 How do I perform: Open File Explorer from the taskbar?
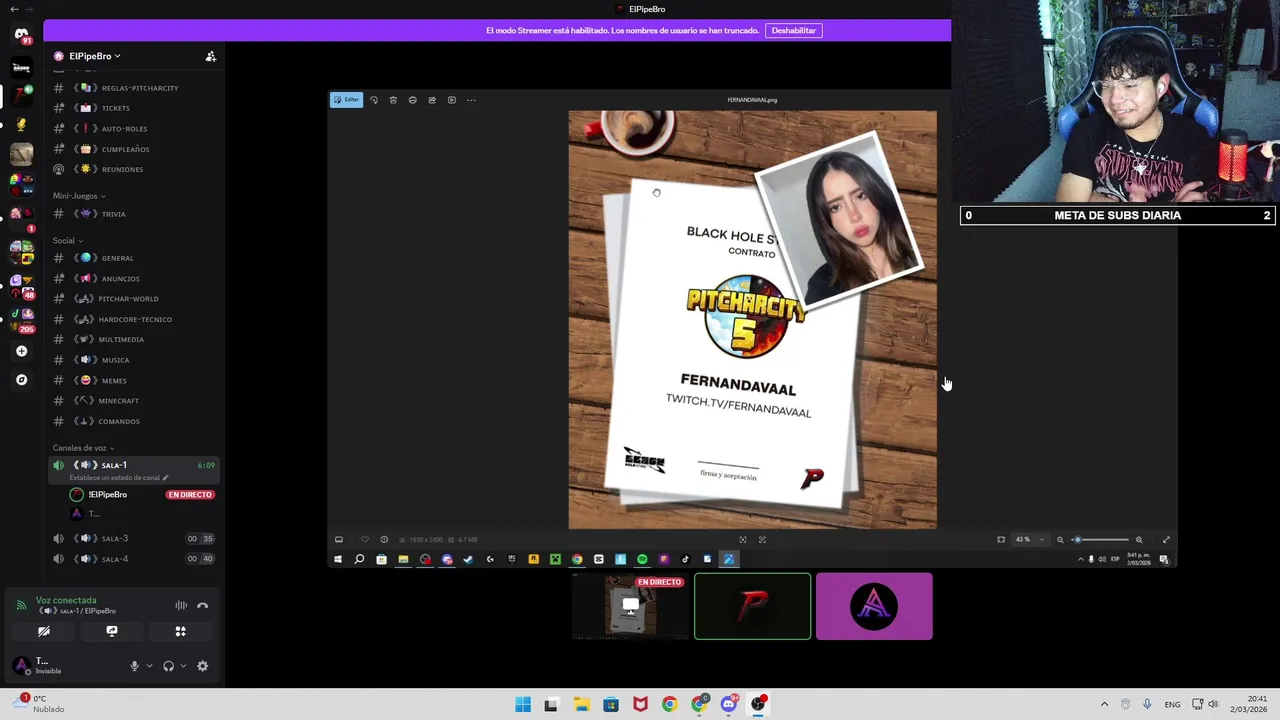581,704
